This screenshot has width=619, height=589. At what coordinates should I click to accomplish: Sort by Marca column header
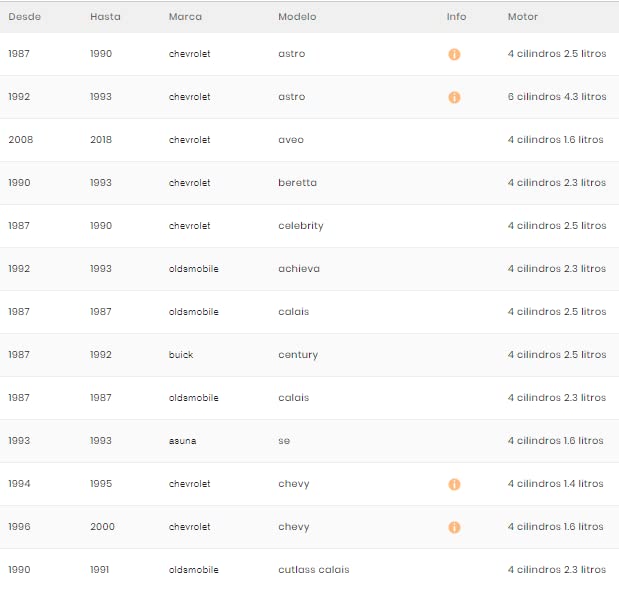[x=185, y=17]
